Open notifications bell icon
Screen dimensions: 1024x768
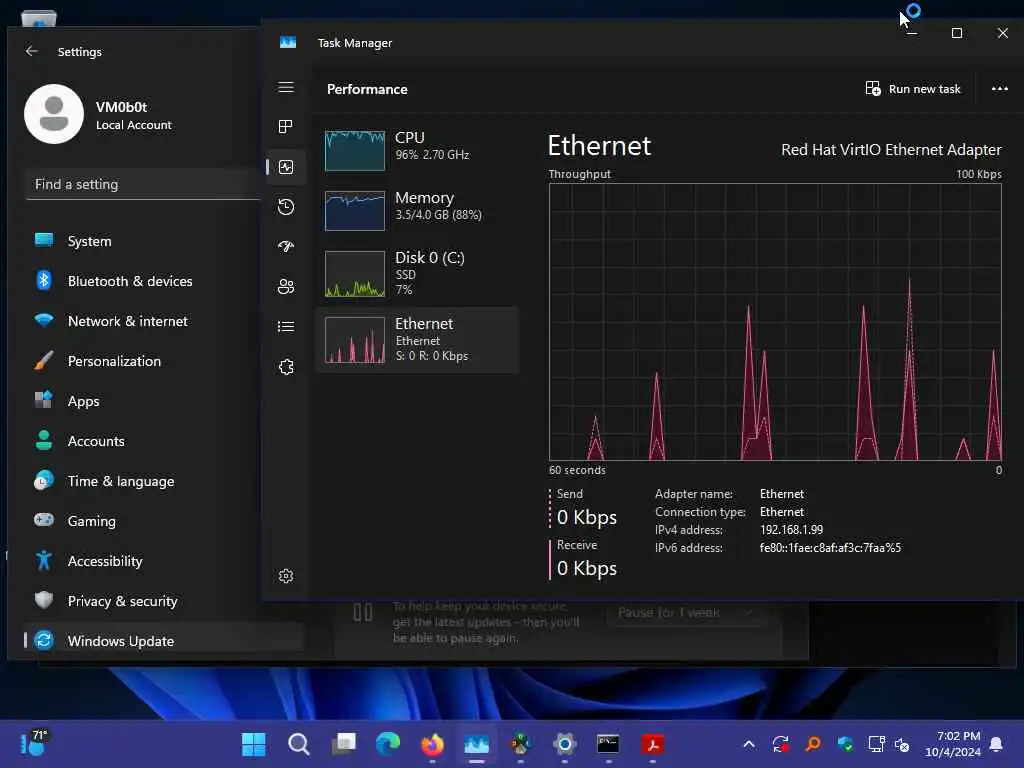tap(997, 744)
